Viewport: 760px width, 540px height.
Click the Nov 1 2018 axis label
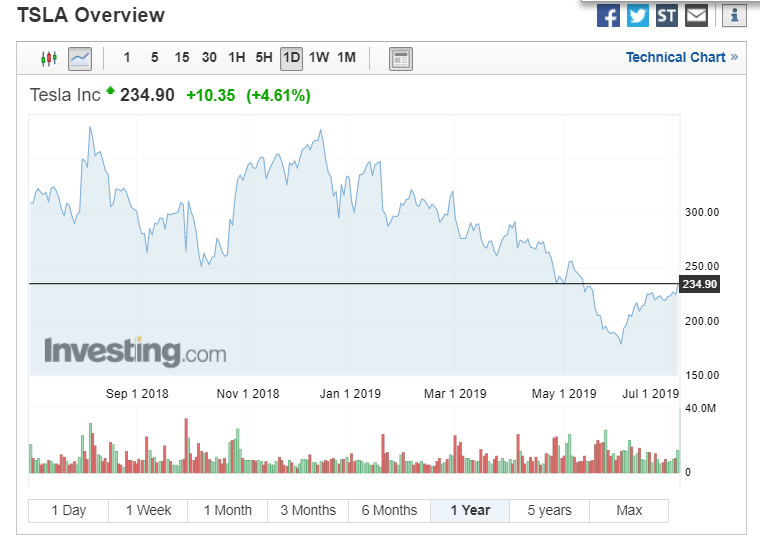(248, 394)
